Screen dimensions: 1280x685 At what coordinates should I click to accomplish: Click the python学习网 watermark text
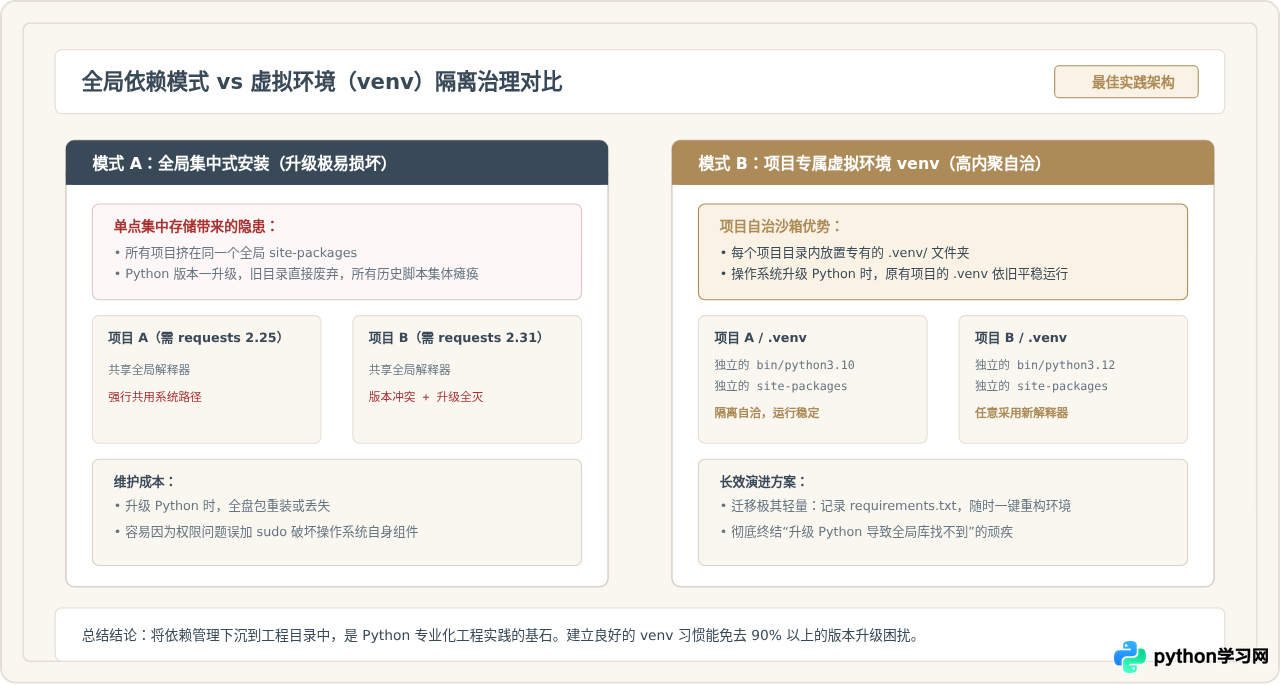[1211, 657]
